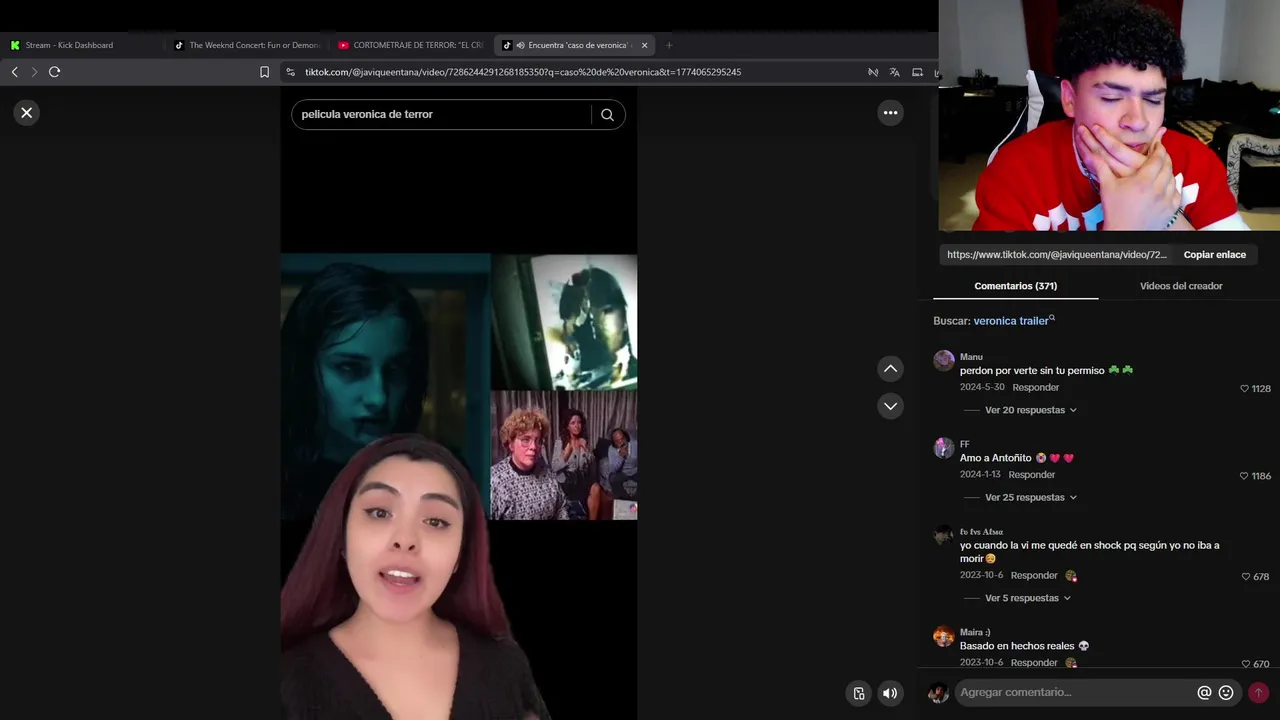The width and height of the screenshot is (1280, 720).
Task: Like FF's comment with heart icon
Action: pos(1244,476)
